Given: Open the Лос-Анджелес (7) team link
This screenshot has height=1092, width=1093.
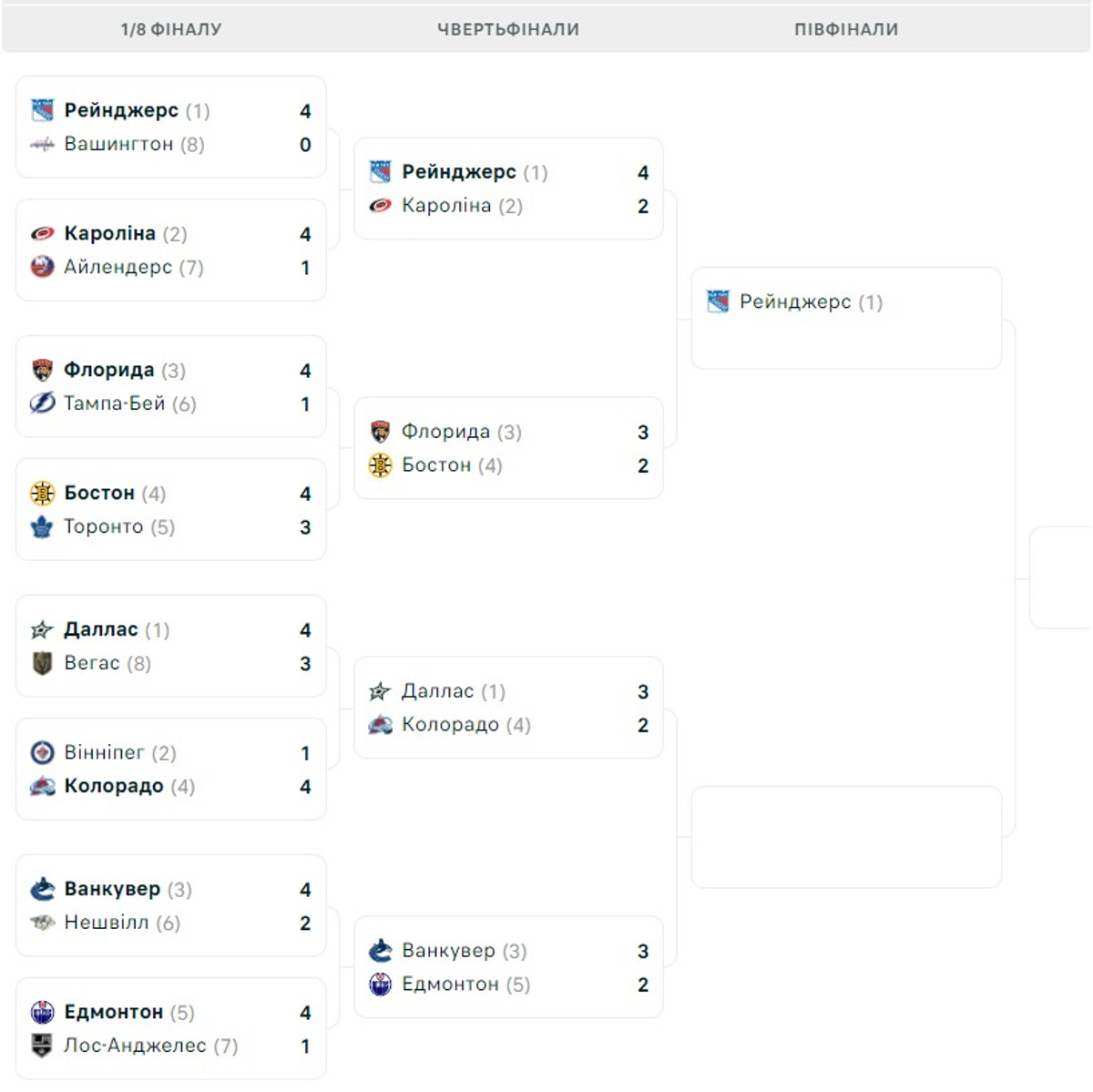Looking at the screenshot, I should 150,1046.
